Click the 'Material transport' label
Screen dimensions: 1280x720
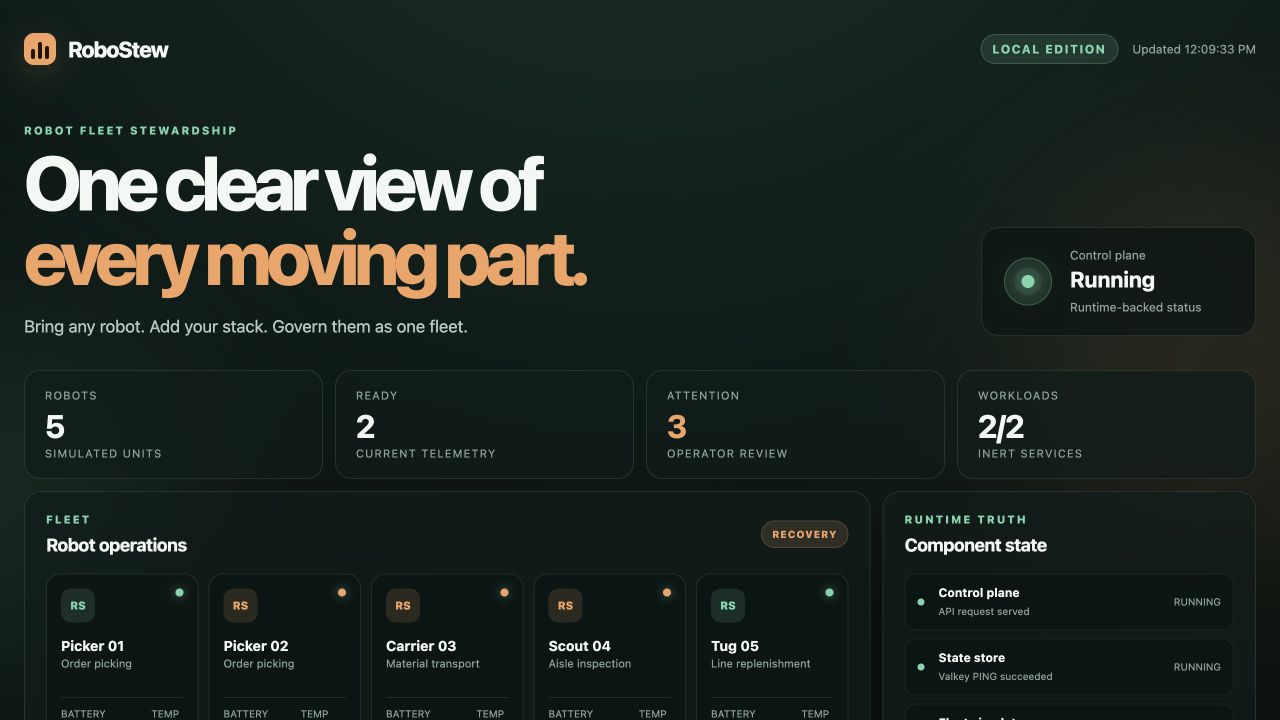coord(433,664)
